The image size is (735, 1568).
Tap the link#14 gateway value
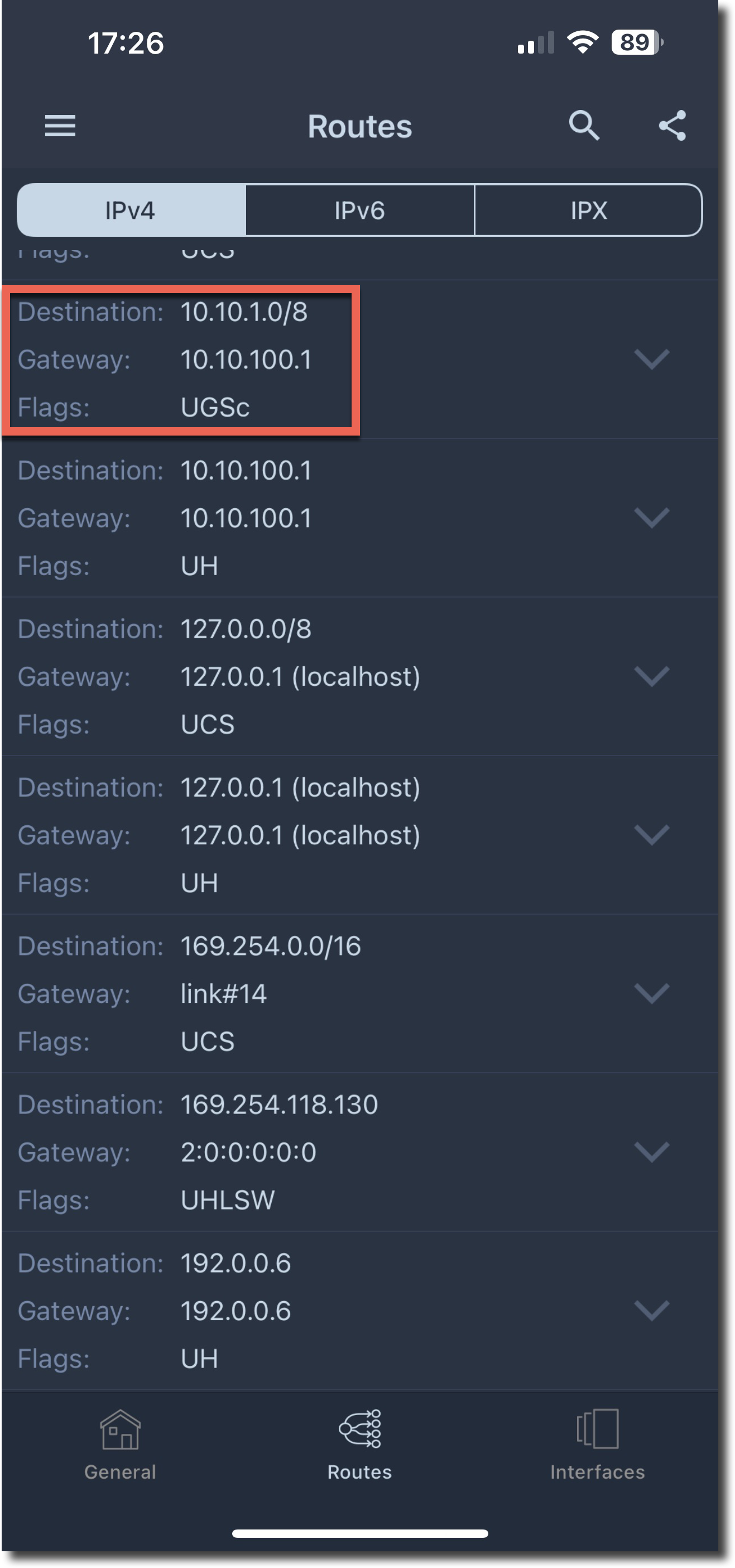coord(223,994)
